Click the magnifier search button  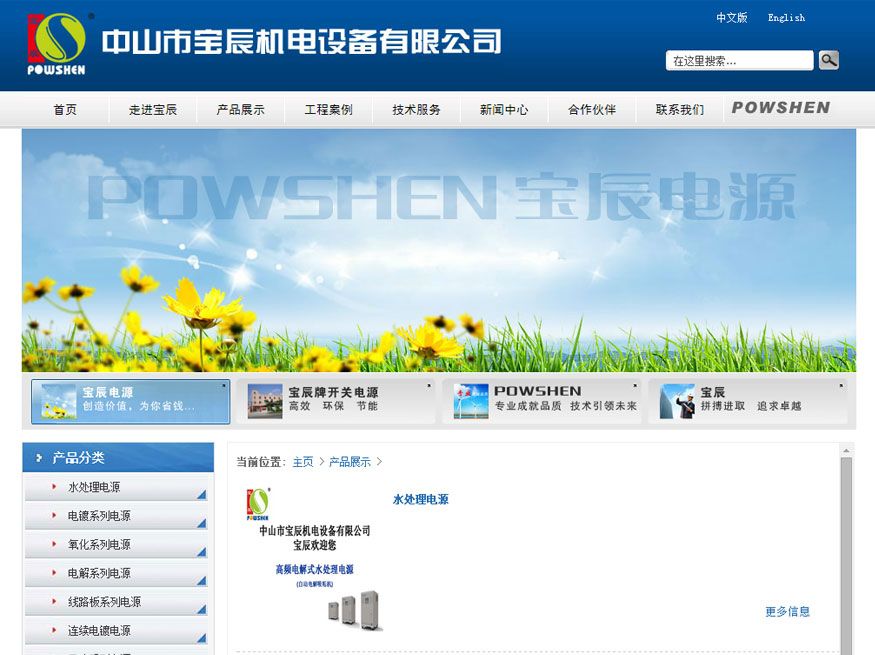click(829, 60)
